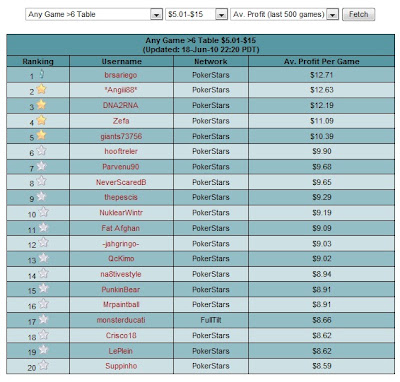Click the $8.59 profit value

click(322, 366)
